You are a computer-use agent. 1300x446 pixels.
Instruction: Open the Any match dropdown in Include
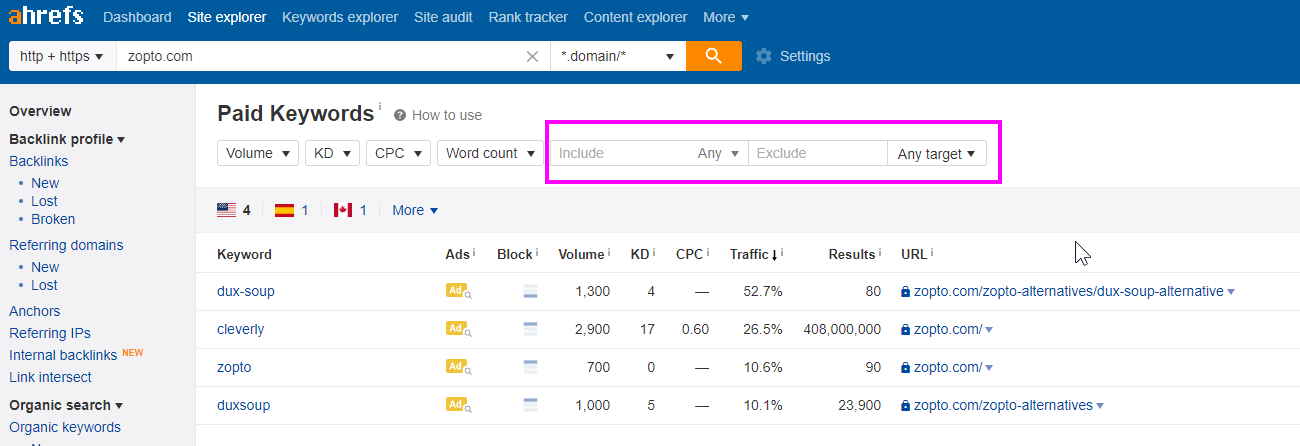[719, 153]
